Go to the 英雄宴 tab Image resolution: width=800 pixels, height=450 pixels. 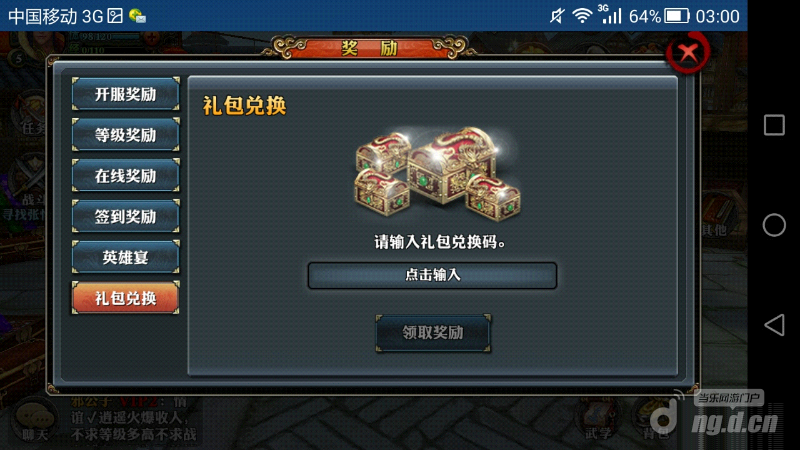tap(126, 257)
